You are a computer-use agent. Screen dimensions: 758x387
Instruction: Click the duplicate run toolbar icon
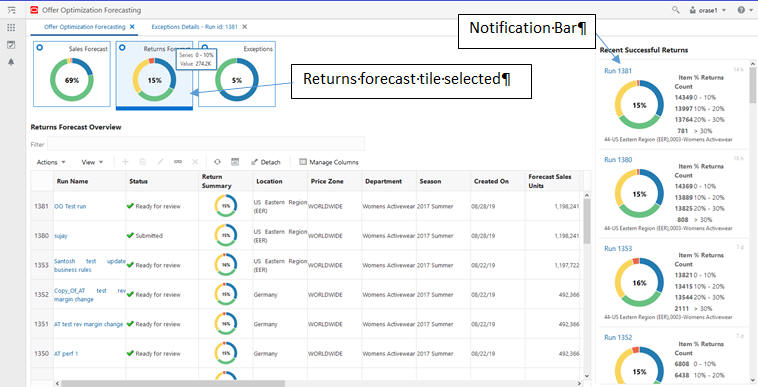(x=143, y=162)
